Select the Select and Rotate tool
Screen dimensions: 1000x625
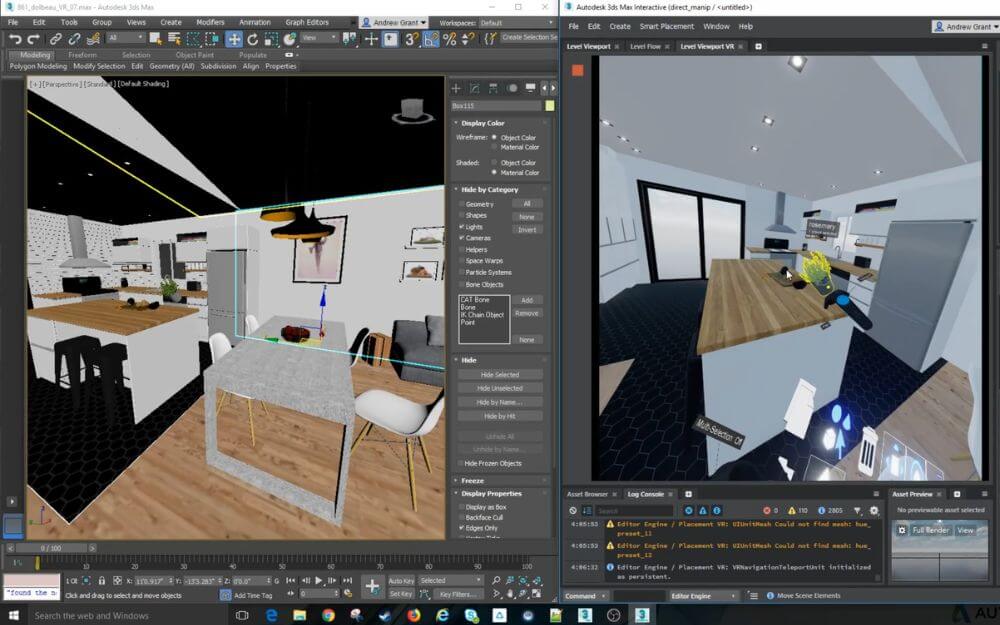(x=252, y=39)
